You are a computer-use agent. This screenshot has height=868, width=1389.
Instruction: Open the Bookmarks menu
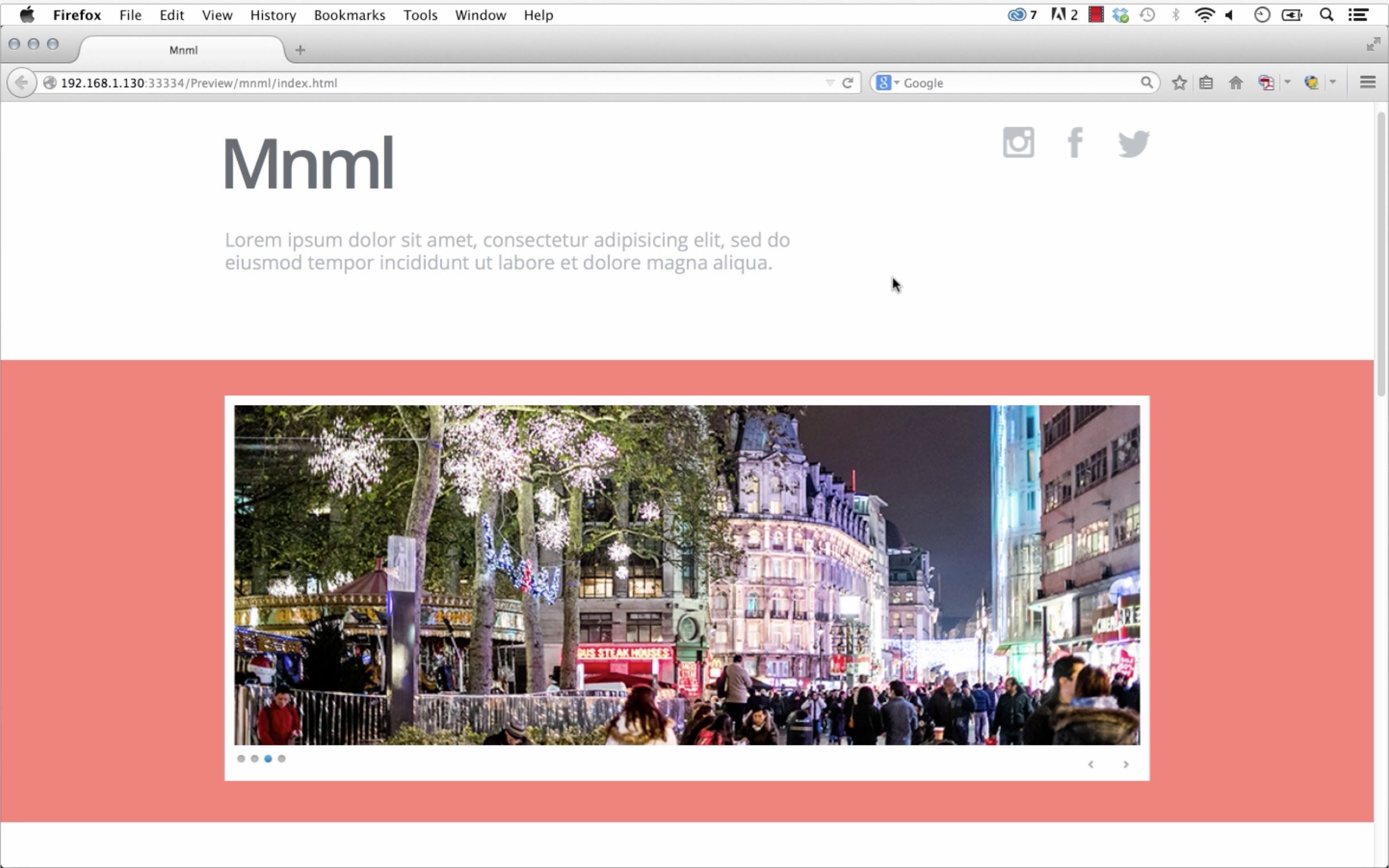349,15
